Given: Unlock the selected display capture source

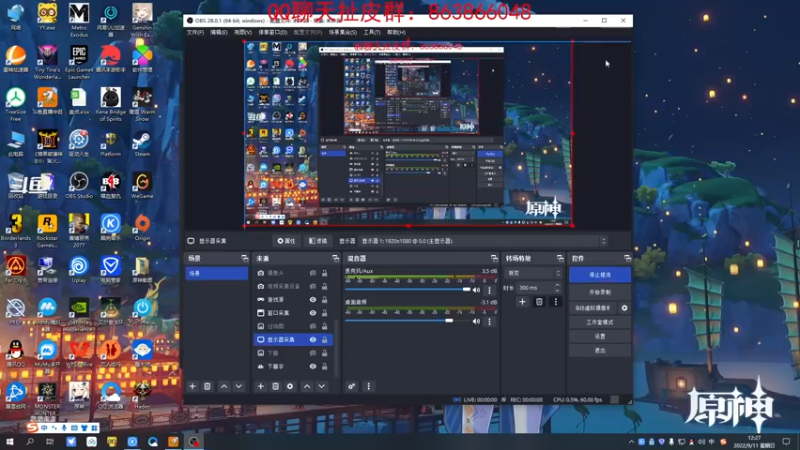Looking at the screenshot, I should 324,339.
